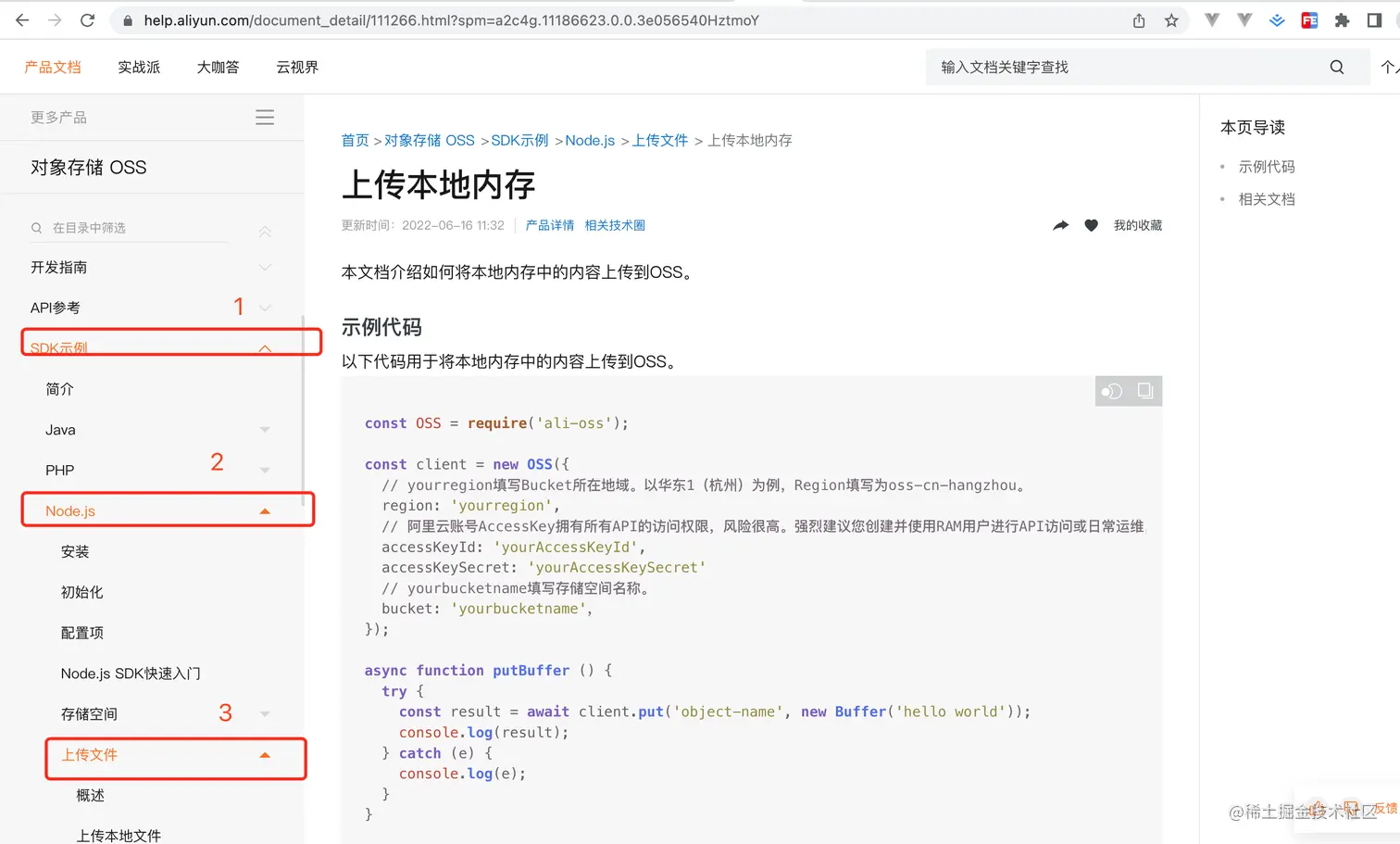Screen dimensions: 1400x844
Task: Expand the Java section arrow
Action: coord(265,430)
